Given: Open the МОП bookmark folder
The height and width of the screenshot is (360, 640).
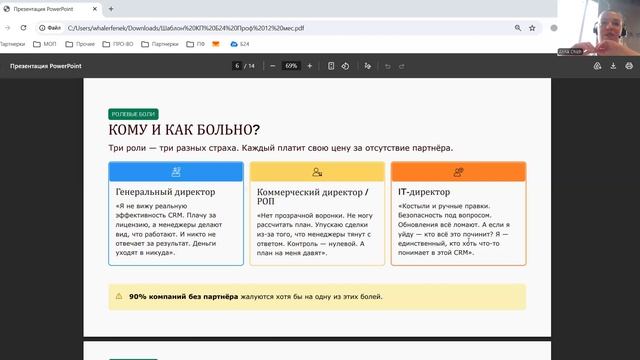Looking at the screenshot, I should pos(45,44).
